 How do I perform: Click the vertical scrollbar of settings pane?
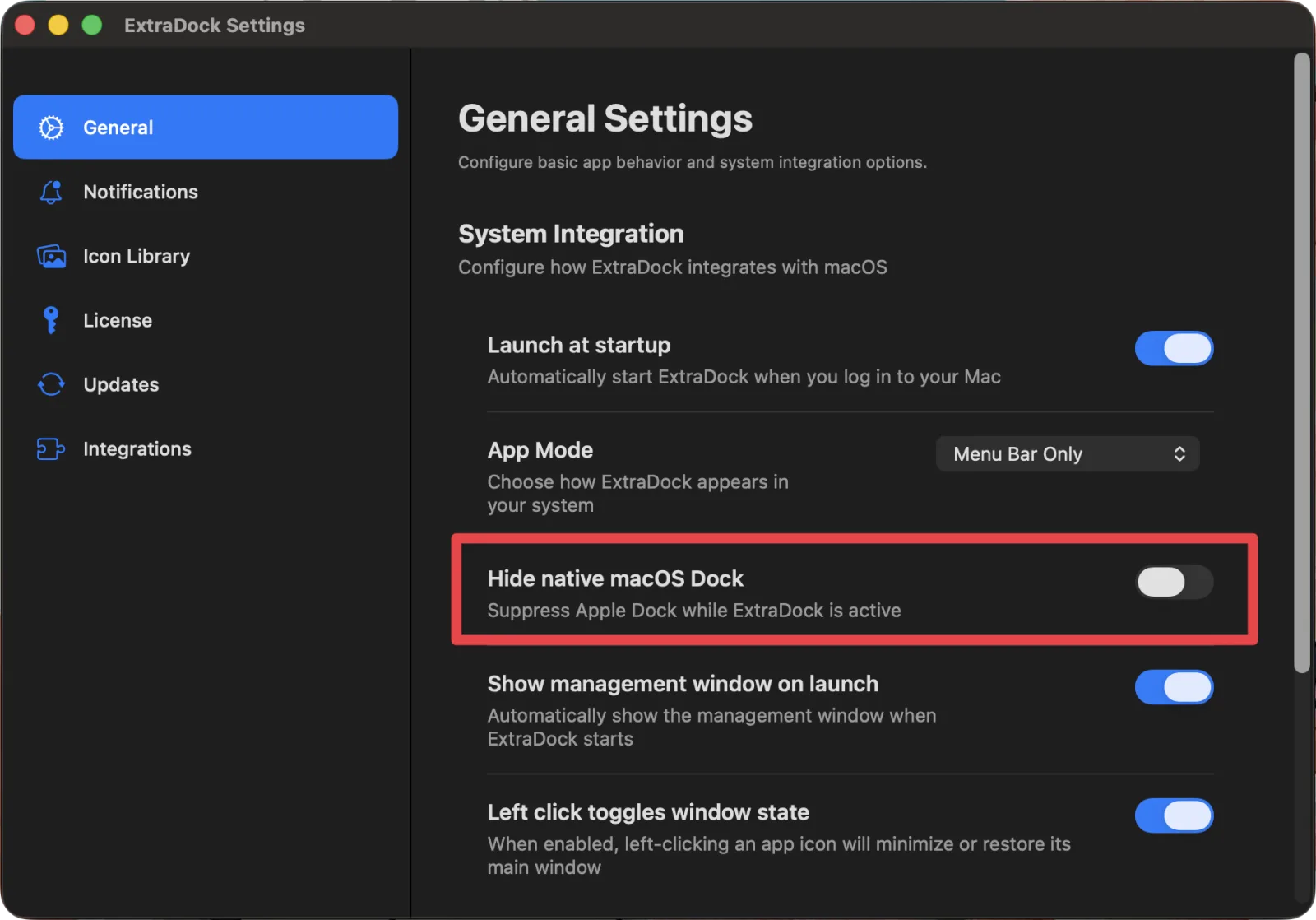(1301, 363)
